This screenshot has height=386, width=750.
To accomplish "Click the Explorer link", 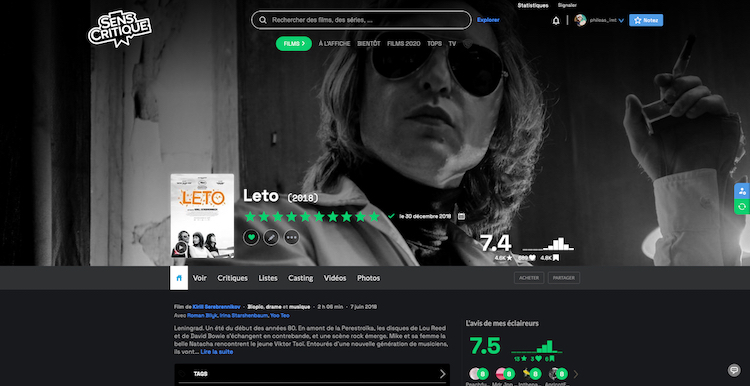I will tap(488, 20).
